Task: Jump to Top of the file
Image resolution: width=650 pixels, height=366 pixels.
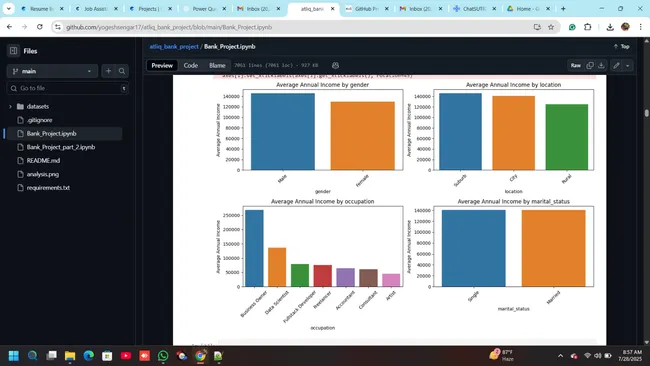Action: tap(621, 46)
